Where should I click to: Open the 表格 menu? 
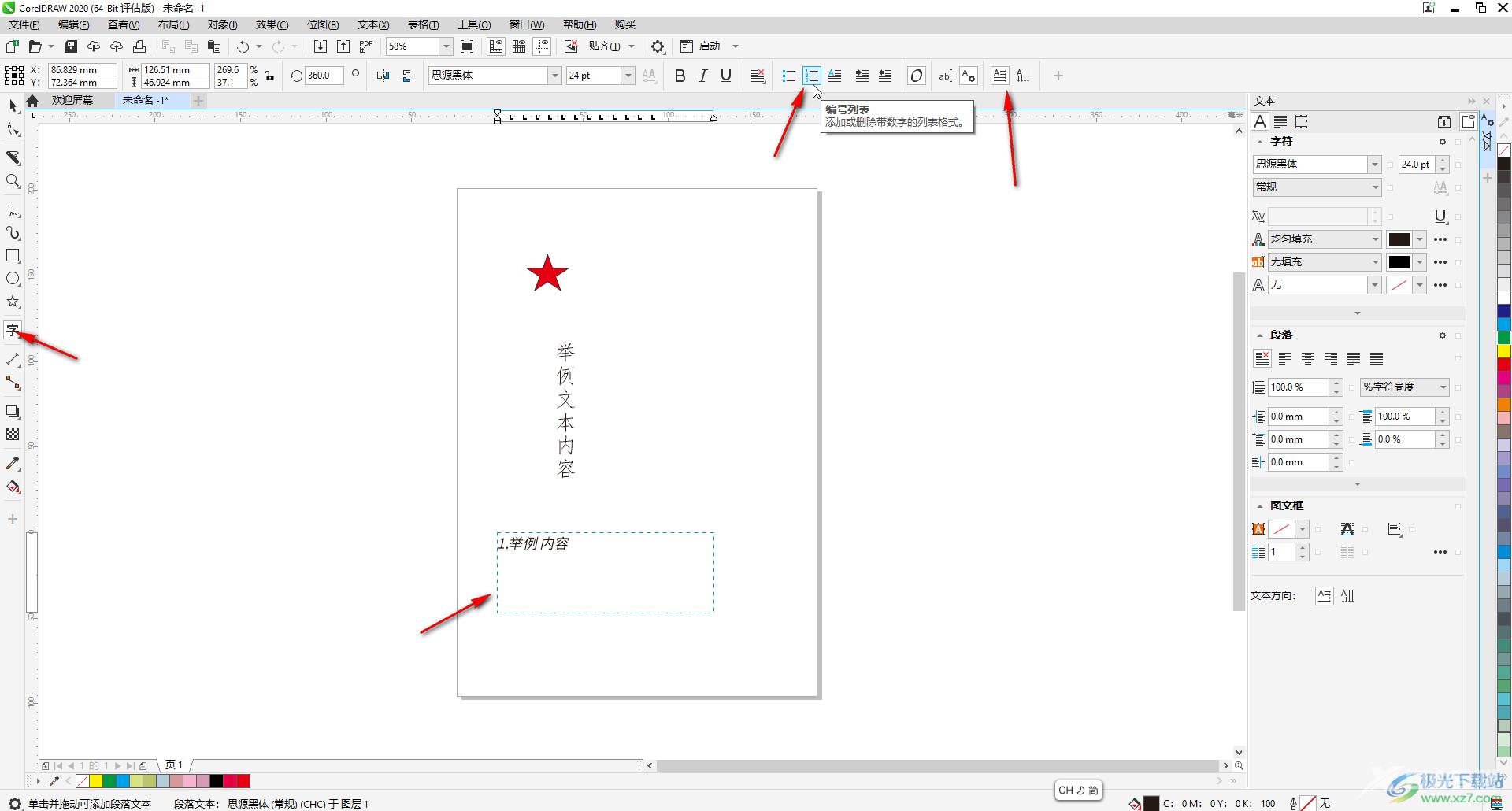click(423, 24)
